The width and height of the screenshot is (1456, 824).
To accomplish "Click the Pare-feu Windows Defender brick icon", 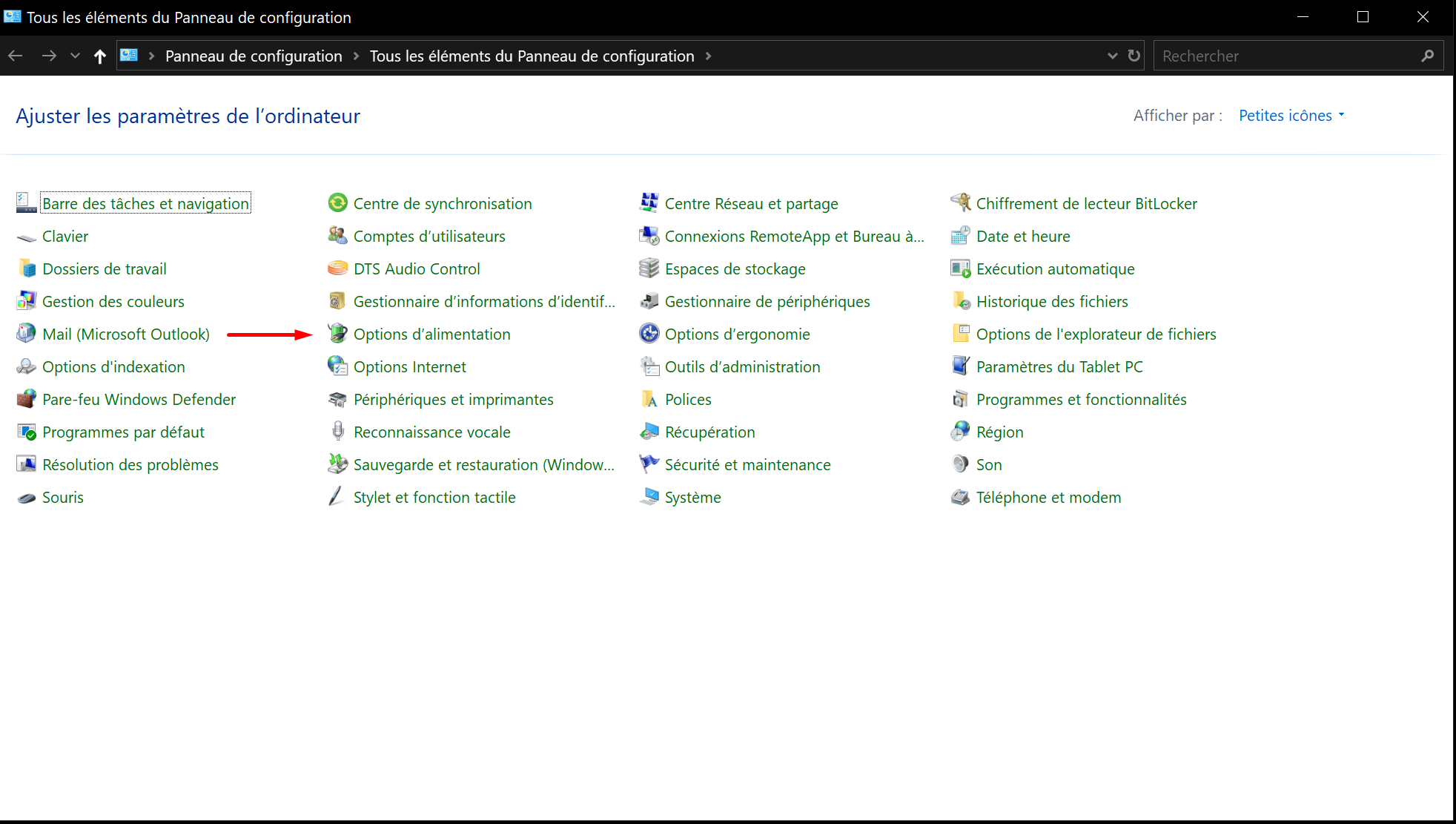I will pos(26,399).
